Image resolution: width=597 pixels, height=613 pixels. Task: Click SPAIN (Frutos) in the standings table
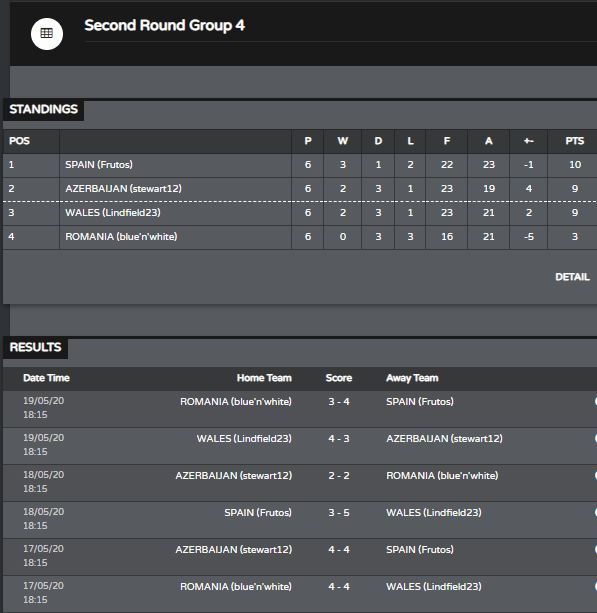99,165
